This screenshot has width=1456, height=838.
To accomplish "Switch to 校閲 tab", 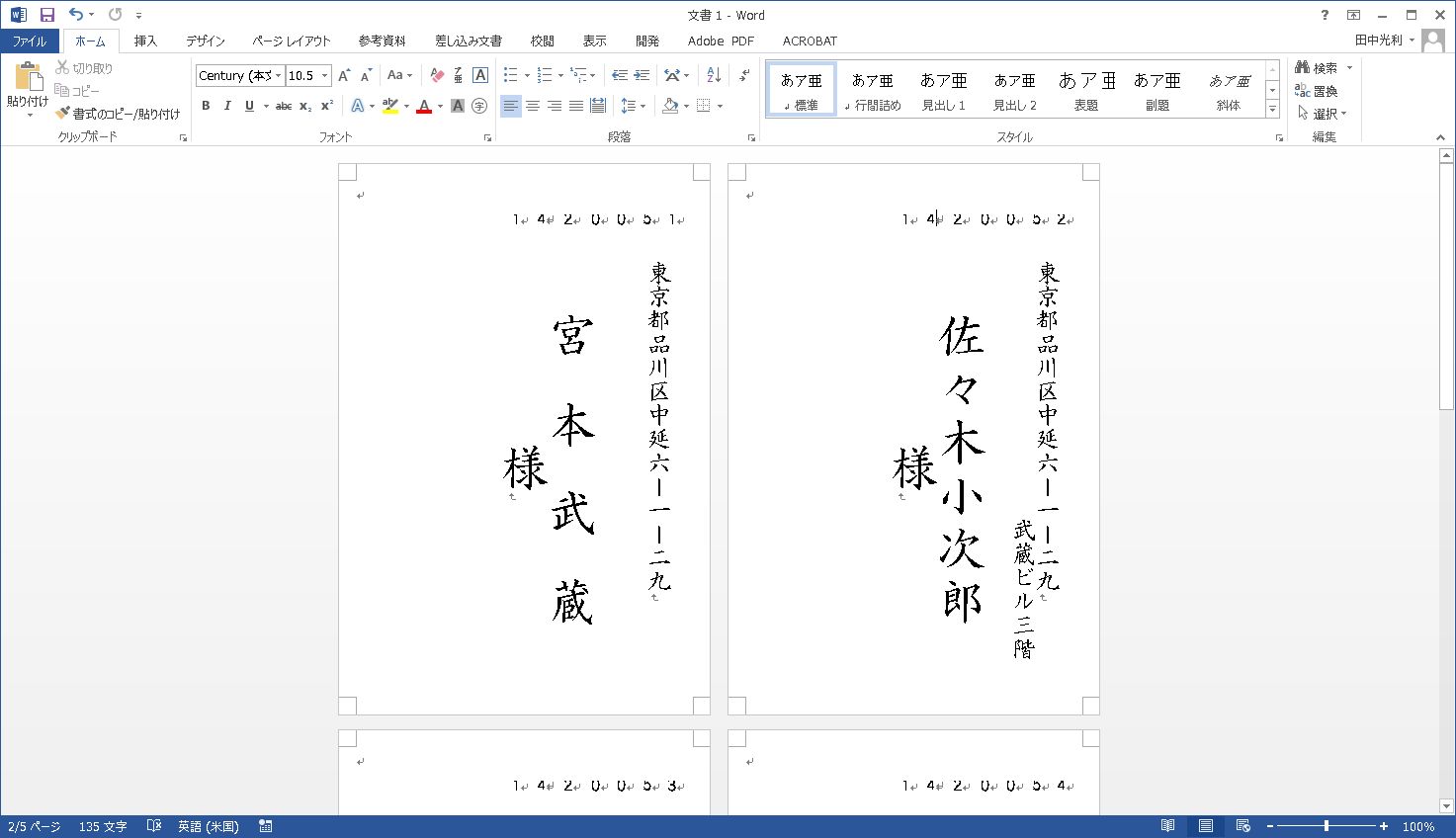I will [x=542, y=41].
